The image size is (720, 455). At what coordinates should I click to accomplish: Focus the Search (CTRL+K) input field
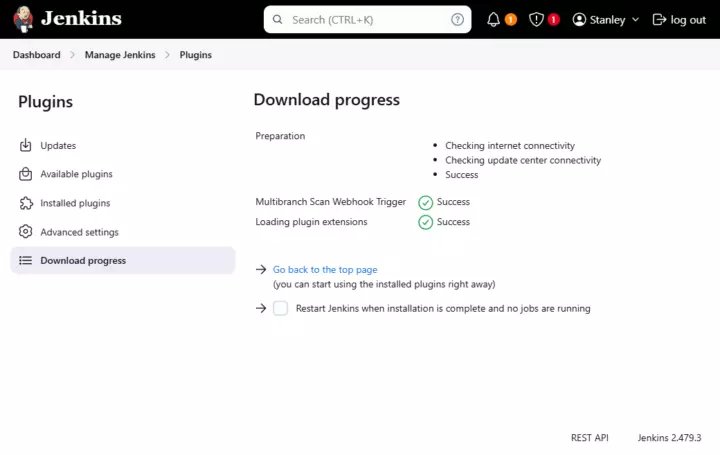pyautogui.click(x=367, y=19)
